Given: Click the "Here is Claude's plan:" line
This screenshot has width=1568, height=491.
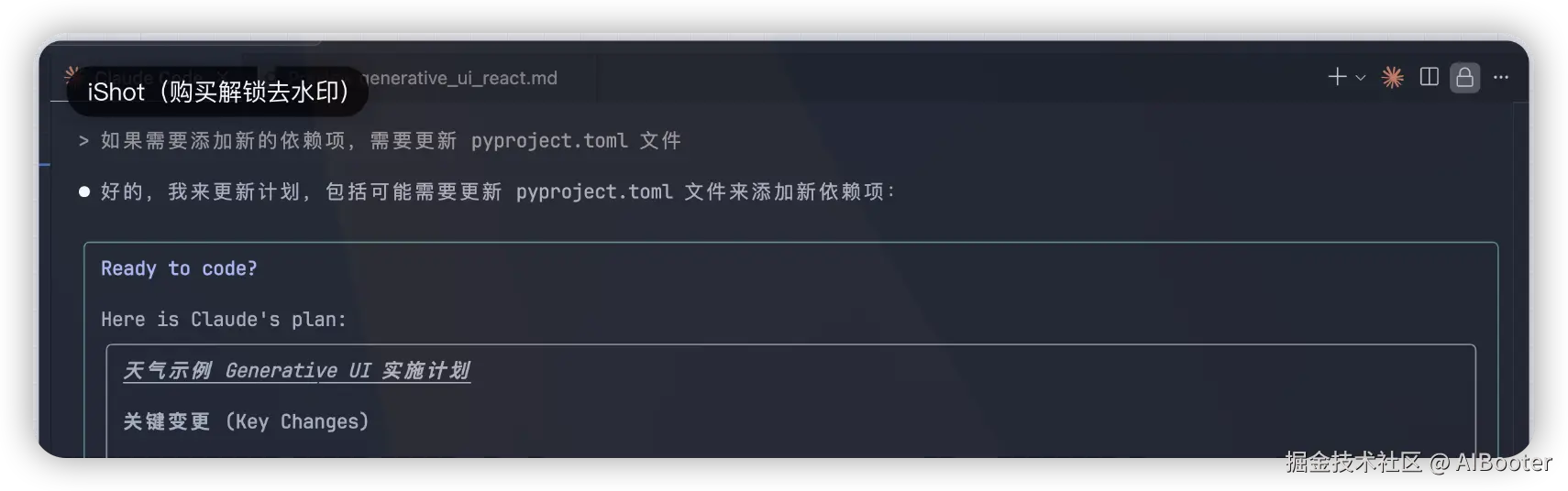Looking at the screenshot, I should click(224, 320).
